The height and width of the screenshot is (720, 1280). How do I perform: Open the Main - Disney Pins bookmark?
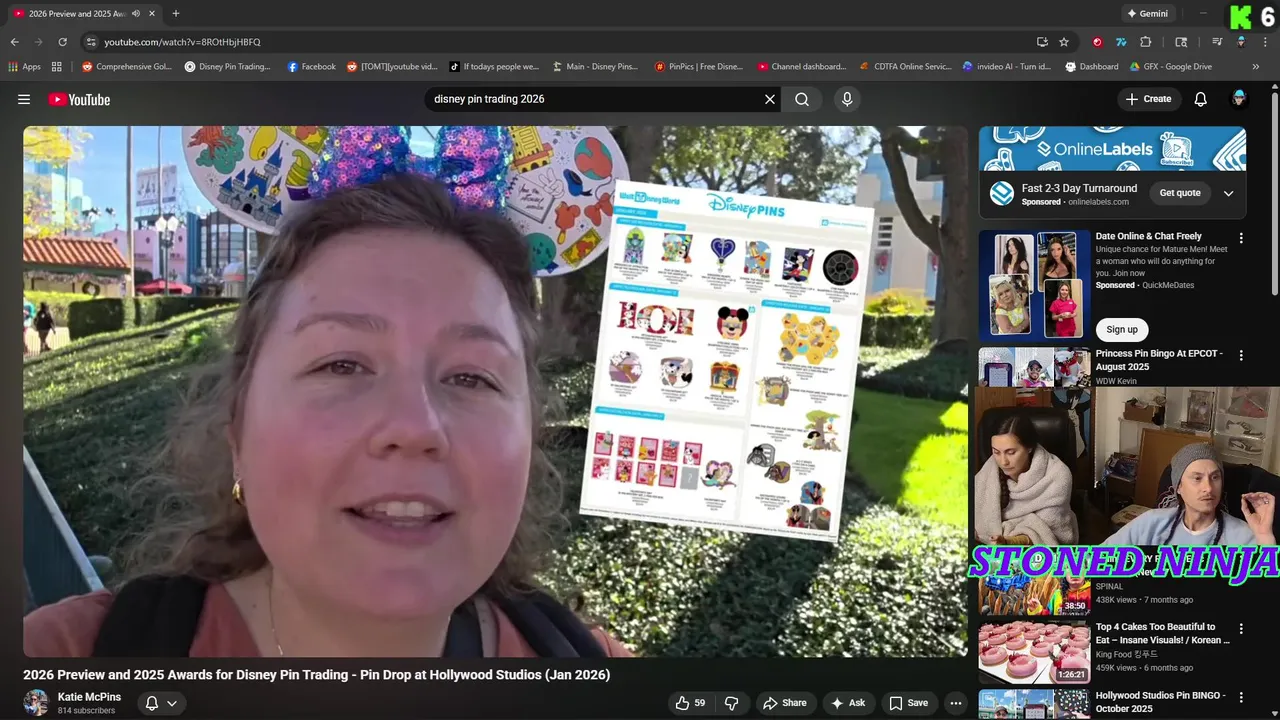595,67
